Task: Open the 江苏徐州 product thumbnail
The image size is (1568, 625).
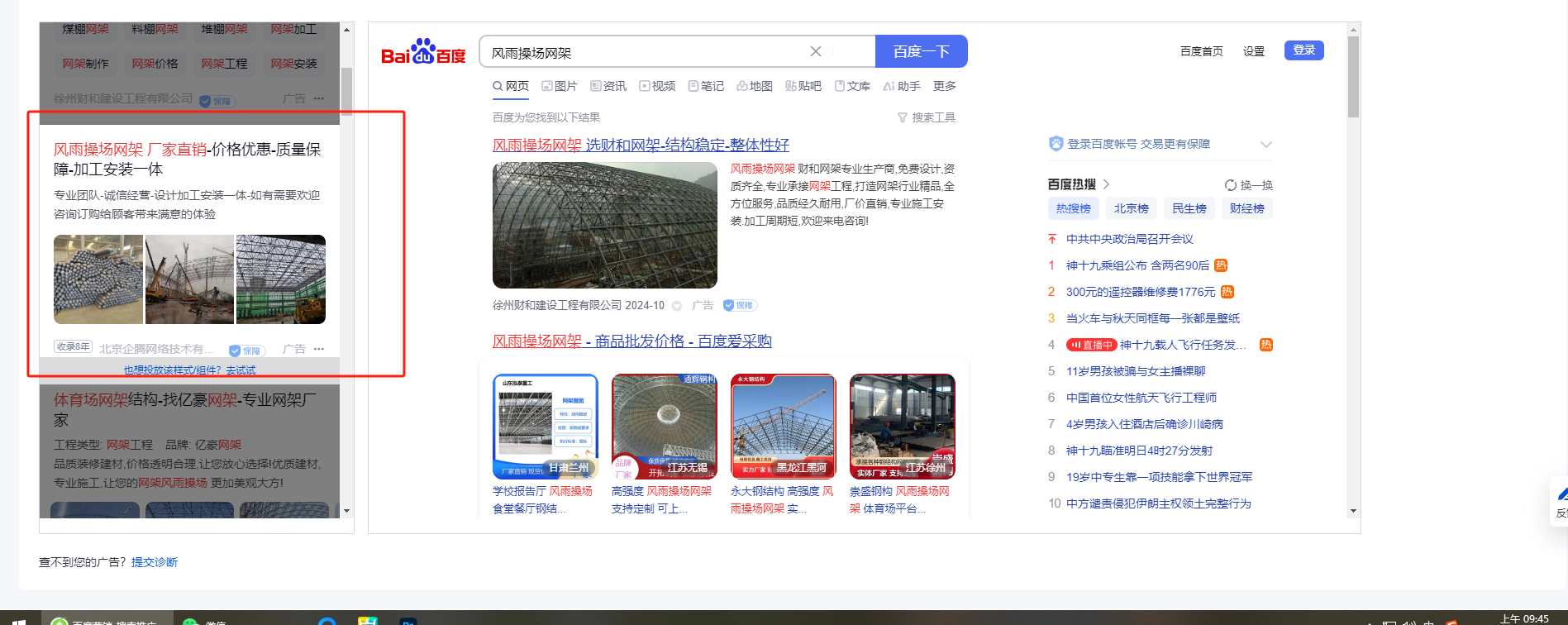Action: 903,426
